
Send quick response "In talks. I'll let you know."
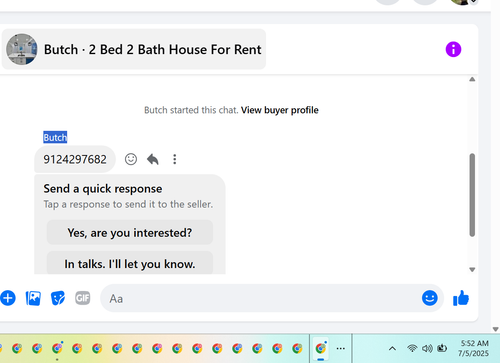click(130, 263)
